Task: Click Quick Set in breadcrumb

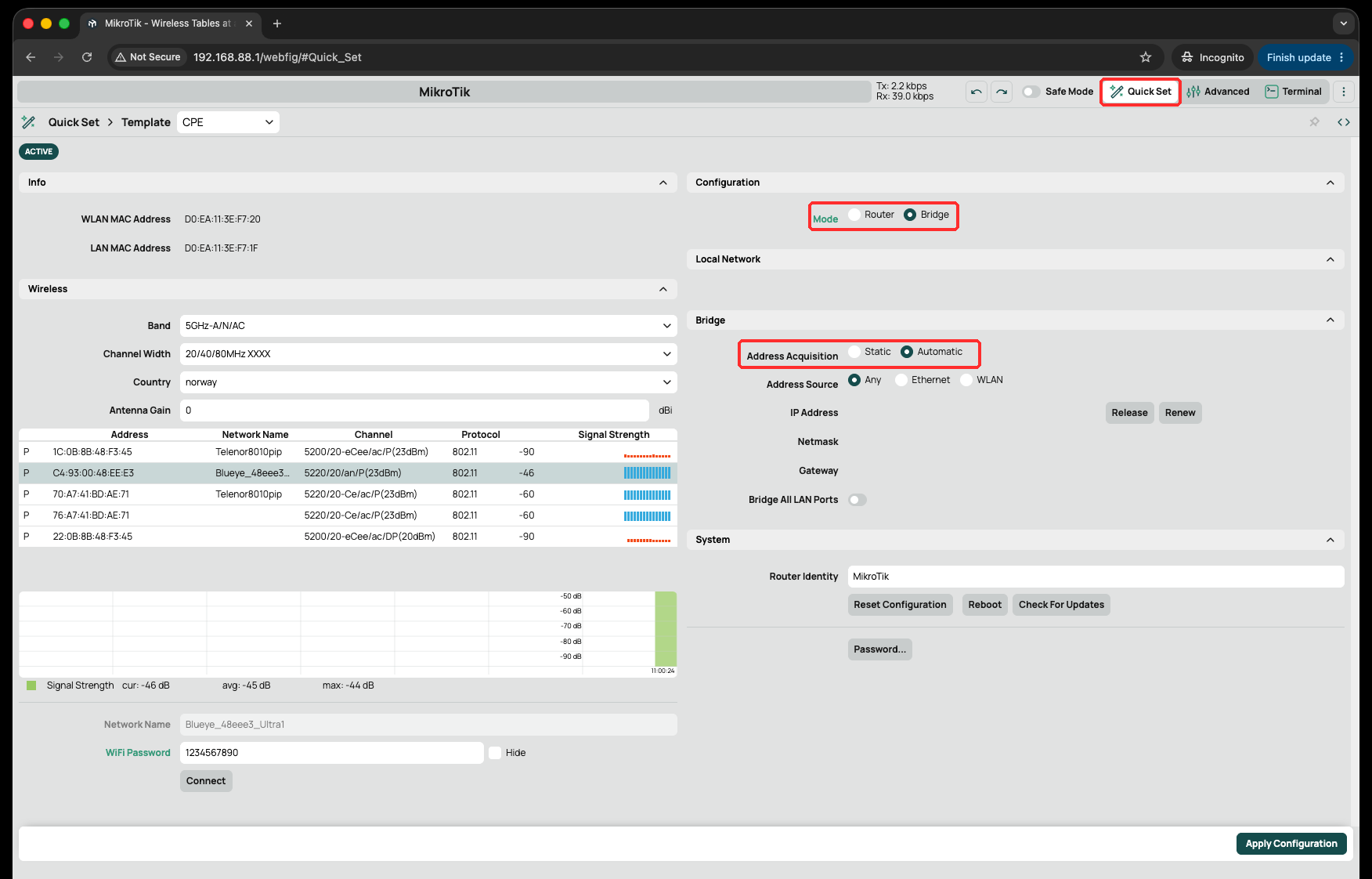Action: click(74, 122)
